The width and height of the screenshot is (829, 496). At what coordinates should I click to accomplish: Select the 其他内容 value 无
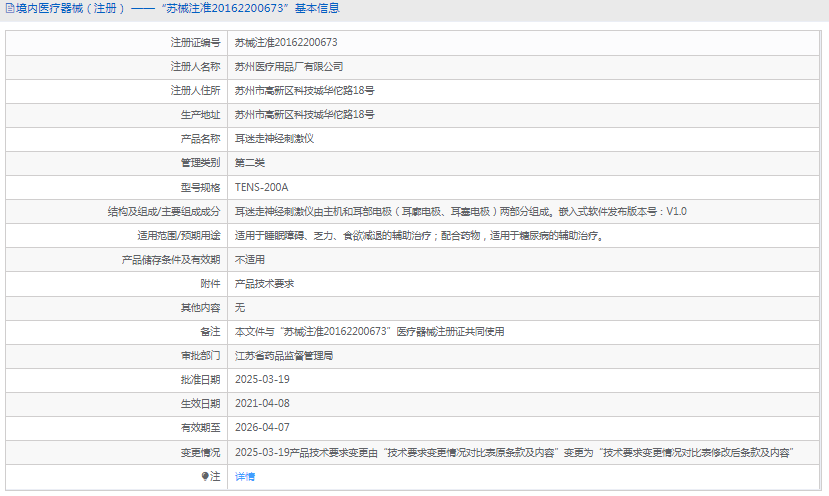click(x=240, y=308)
